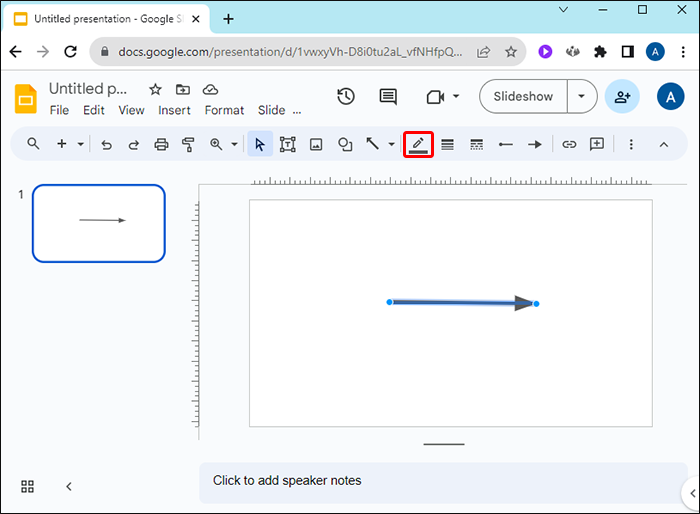Select the paint format tool
700x514 pixels.
pyautogui.click(x=188, y=145)
